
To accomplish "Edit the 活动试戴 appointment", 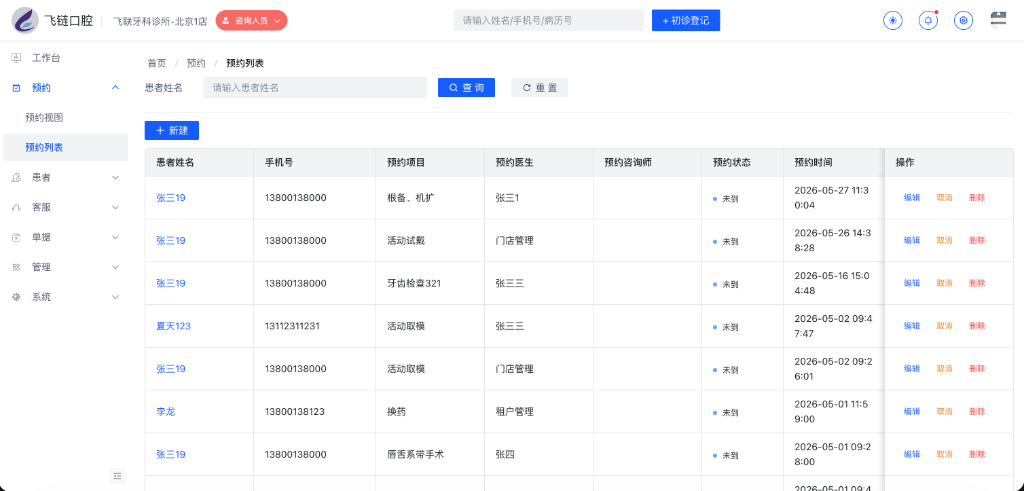I will click(912, 240).
